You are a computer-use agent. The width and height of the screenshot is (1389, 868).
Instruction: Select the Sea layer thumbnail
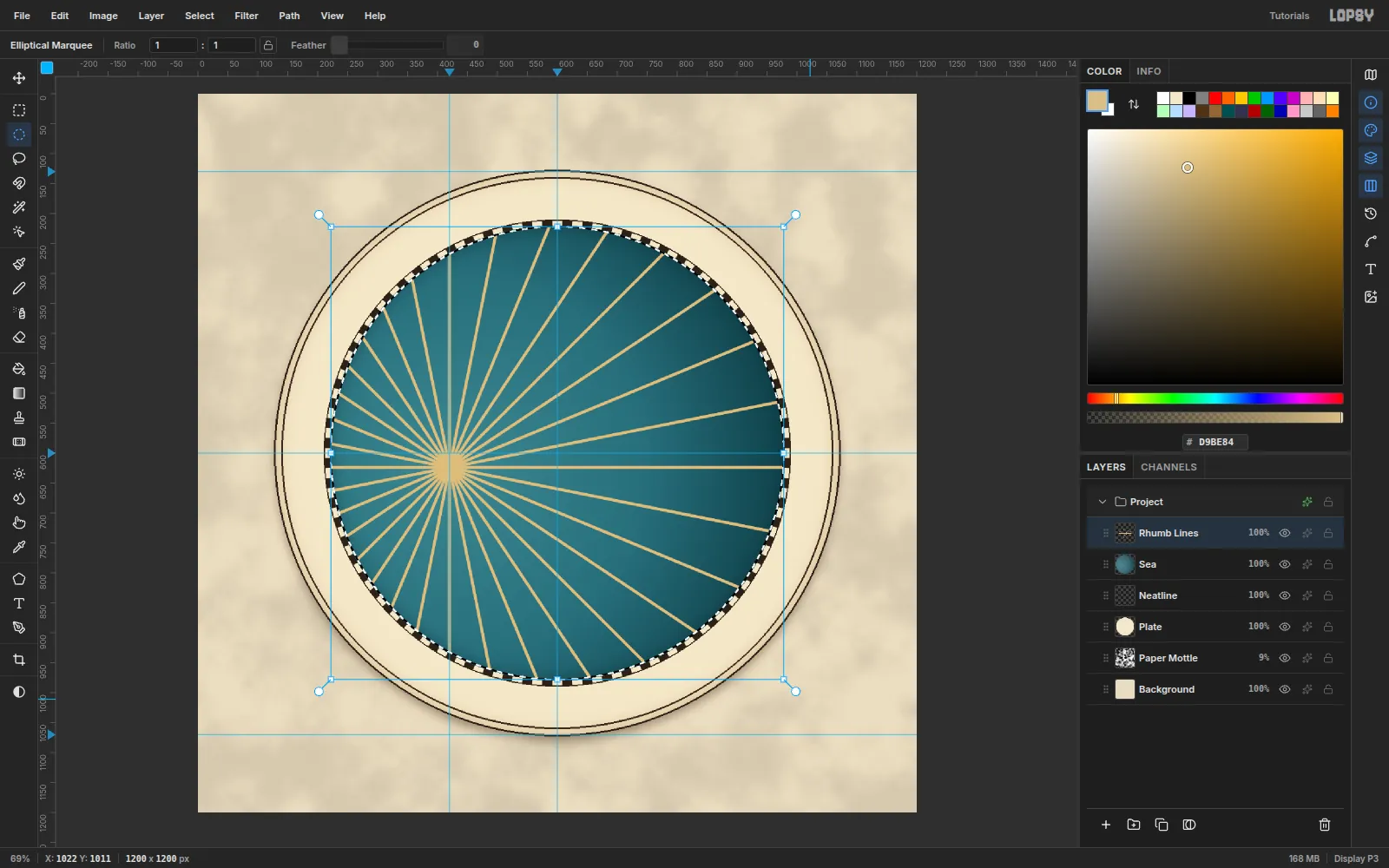(1125, 564)
